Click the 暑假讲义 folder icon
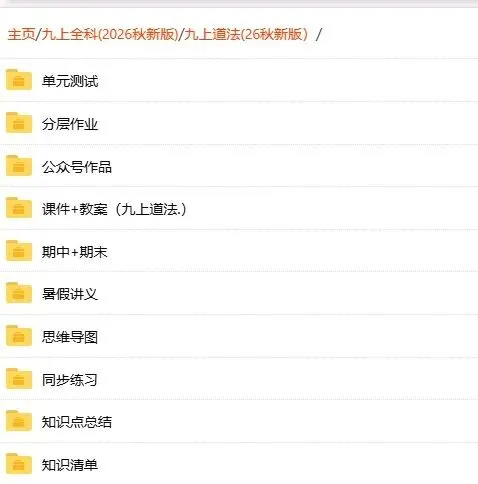Viewport: 478px width, 484px height. [19, 293]
